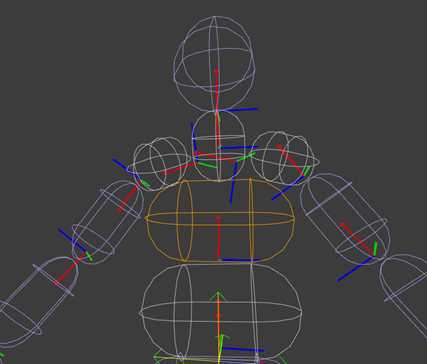The image size is (427, 364).
Task: Select the head sphere collider wireframe
Action: pos(214,63)
